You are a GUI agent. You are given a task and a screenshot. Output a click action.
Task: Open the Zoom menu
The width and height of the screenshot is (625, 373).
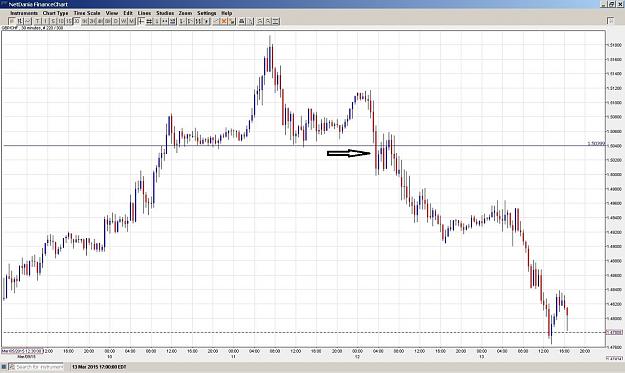pos(185,13)
